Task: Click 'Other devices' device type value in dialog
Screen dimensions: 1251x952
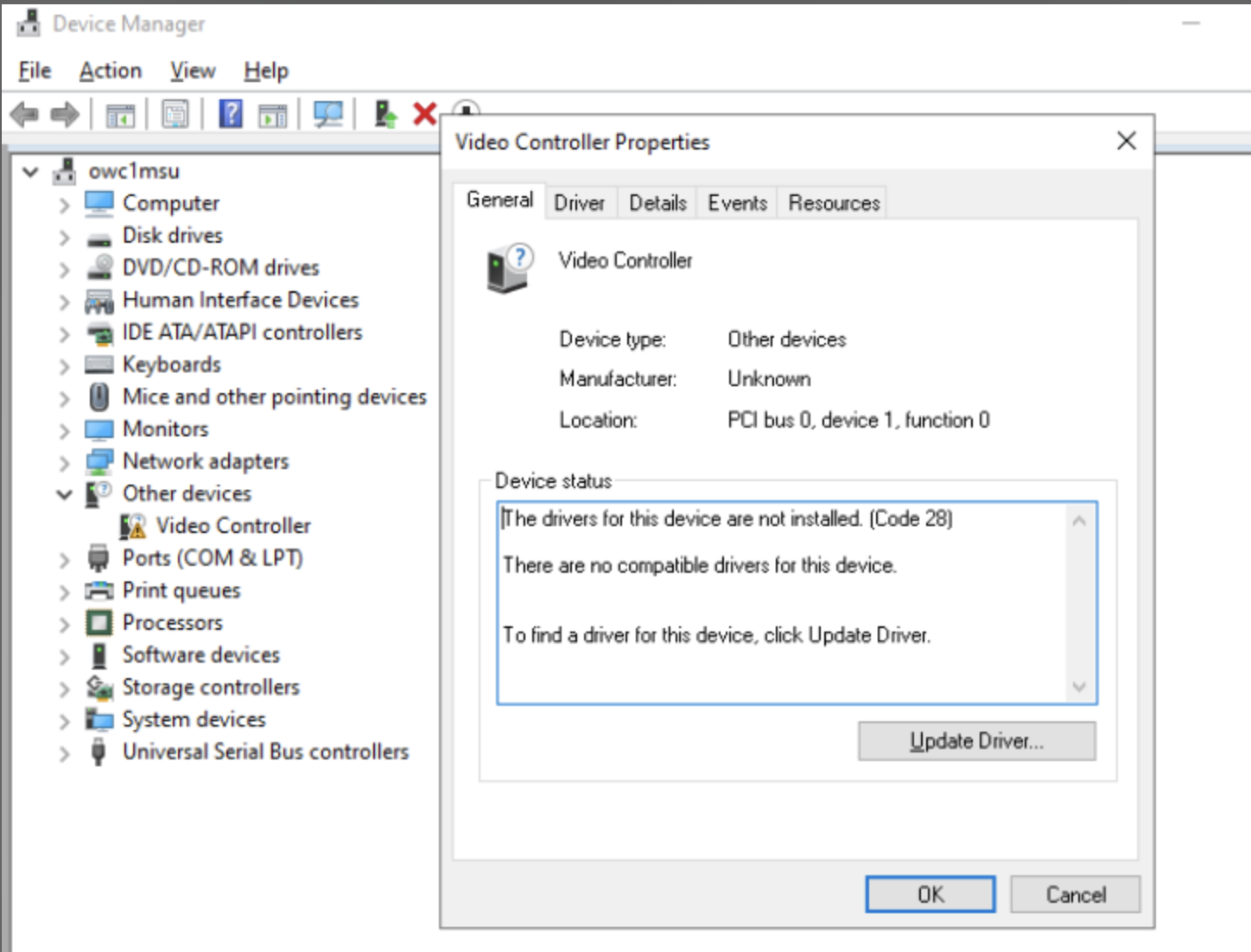Action: point(787,340)
